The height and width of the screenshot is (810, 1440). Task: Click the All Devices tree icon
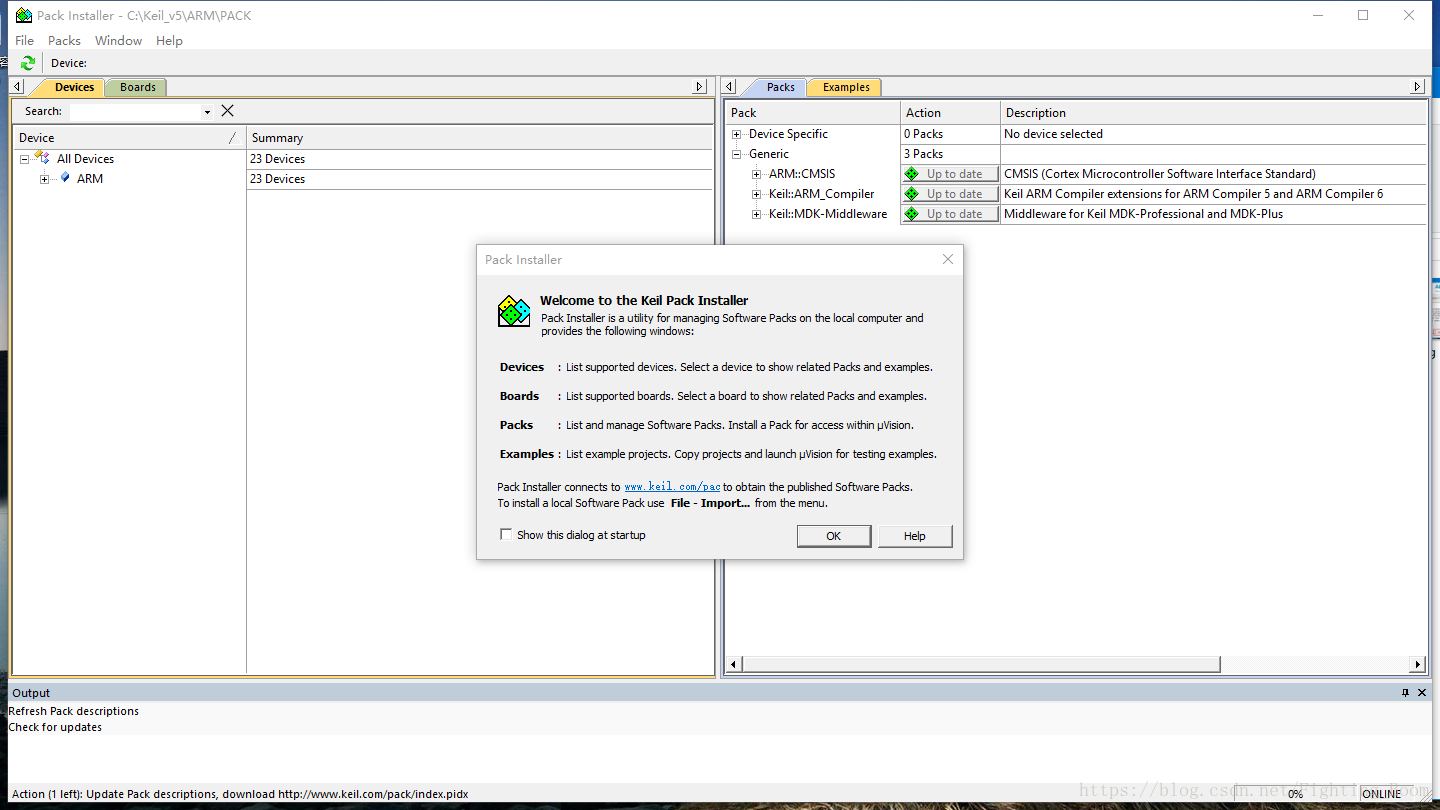(x=42, y=158)
